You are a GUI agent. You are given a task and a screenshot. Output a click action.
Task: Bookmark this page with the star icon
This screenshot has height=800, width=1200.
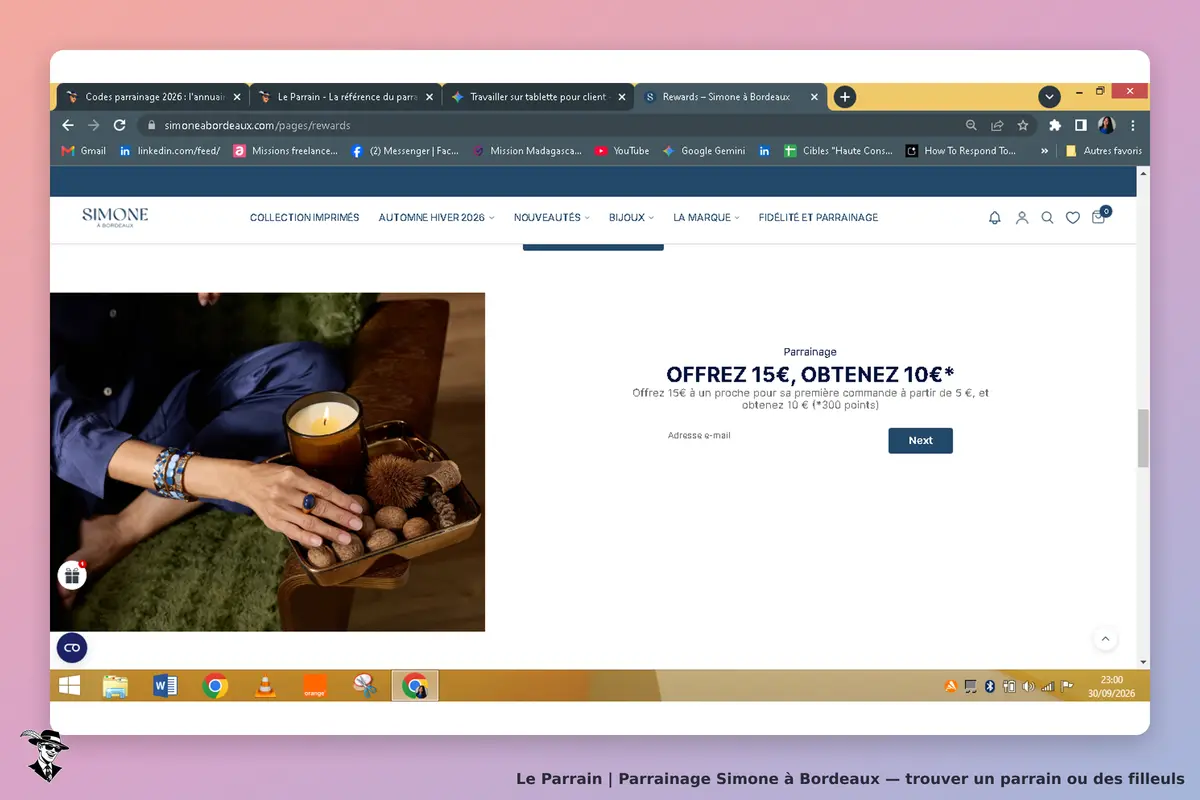click(1023, 125)
